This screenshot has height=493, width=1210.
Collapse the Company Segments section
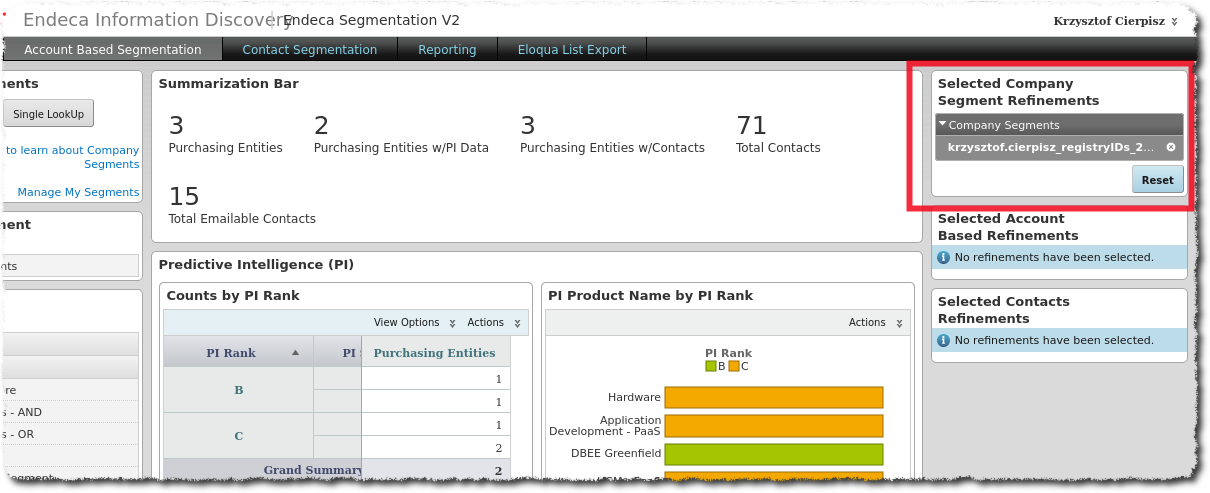coord(942,125)
